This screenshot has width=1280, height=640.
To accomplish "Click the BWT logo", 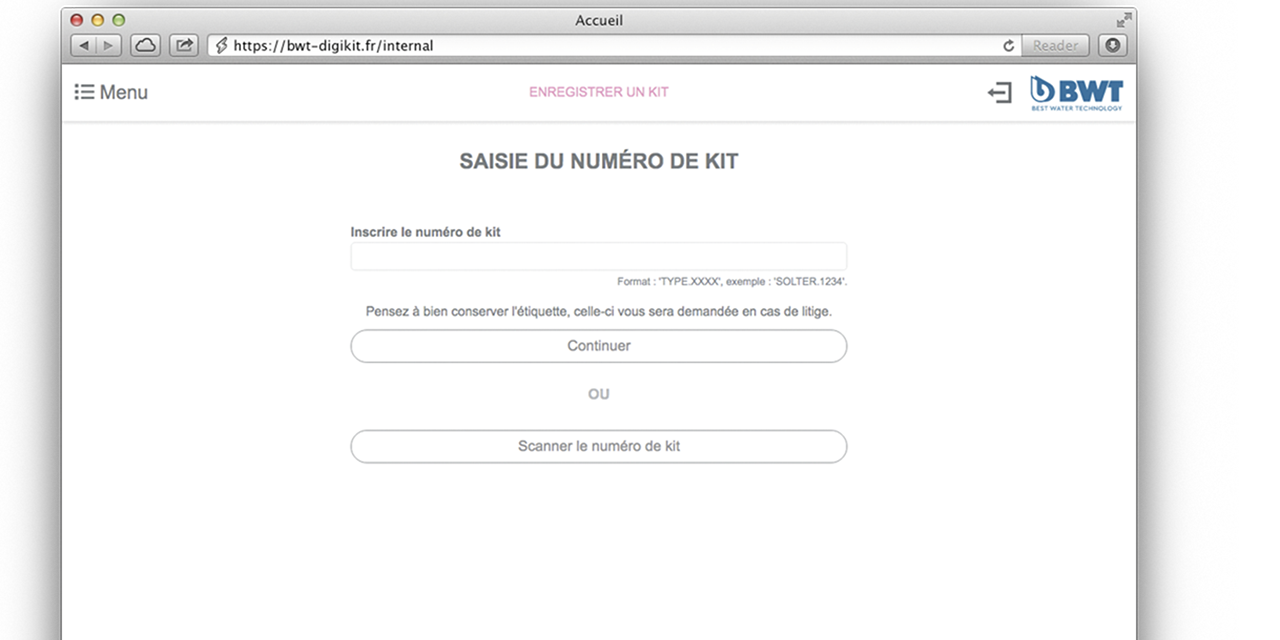I will 1076,93.
